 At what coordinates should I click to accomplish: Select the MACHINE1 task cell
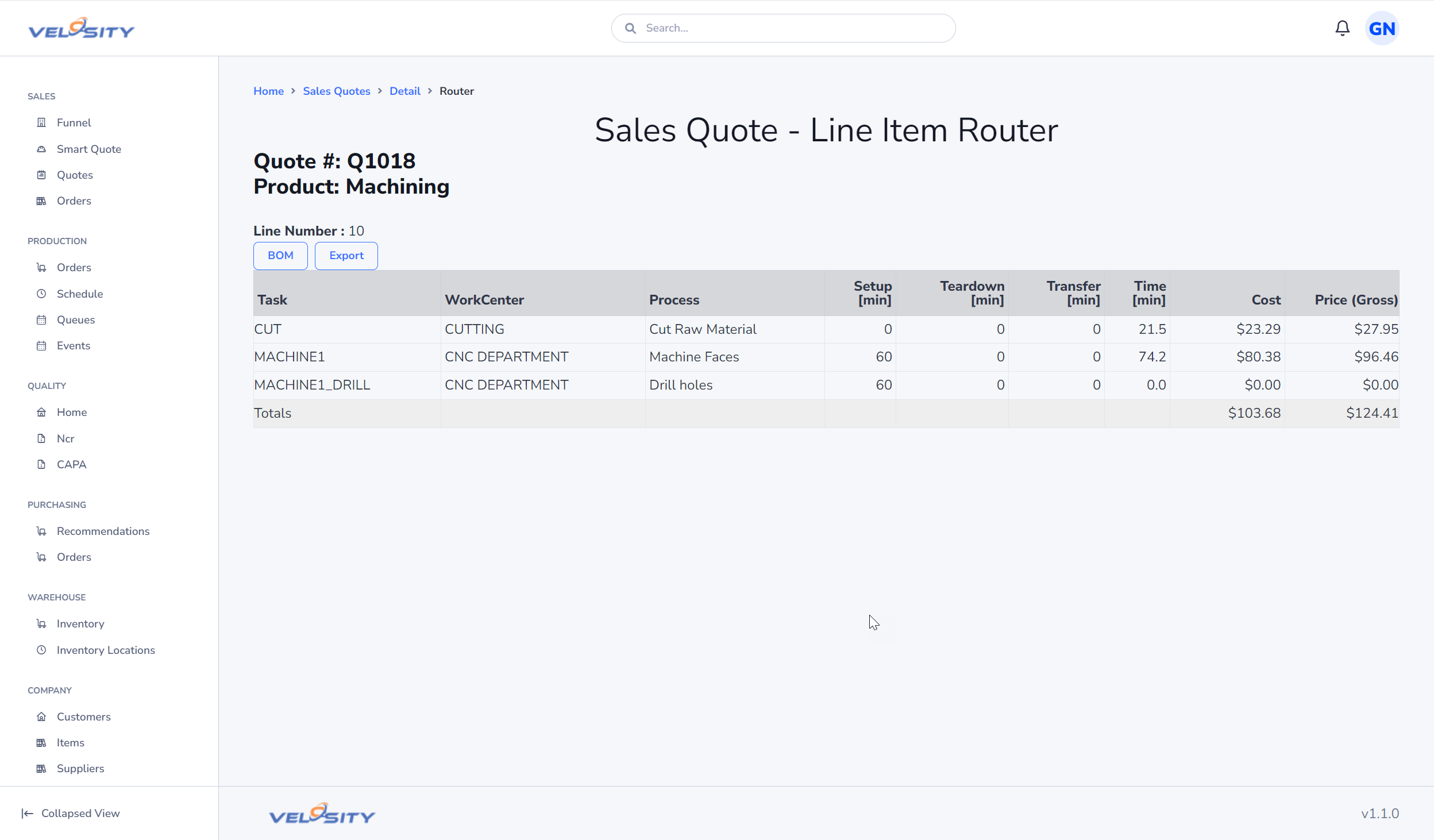[x=347, y=357]
